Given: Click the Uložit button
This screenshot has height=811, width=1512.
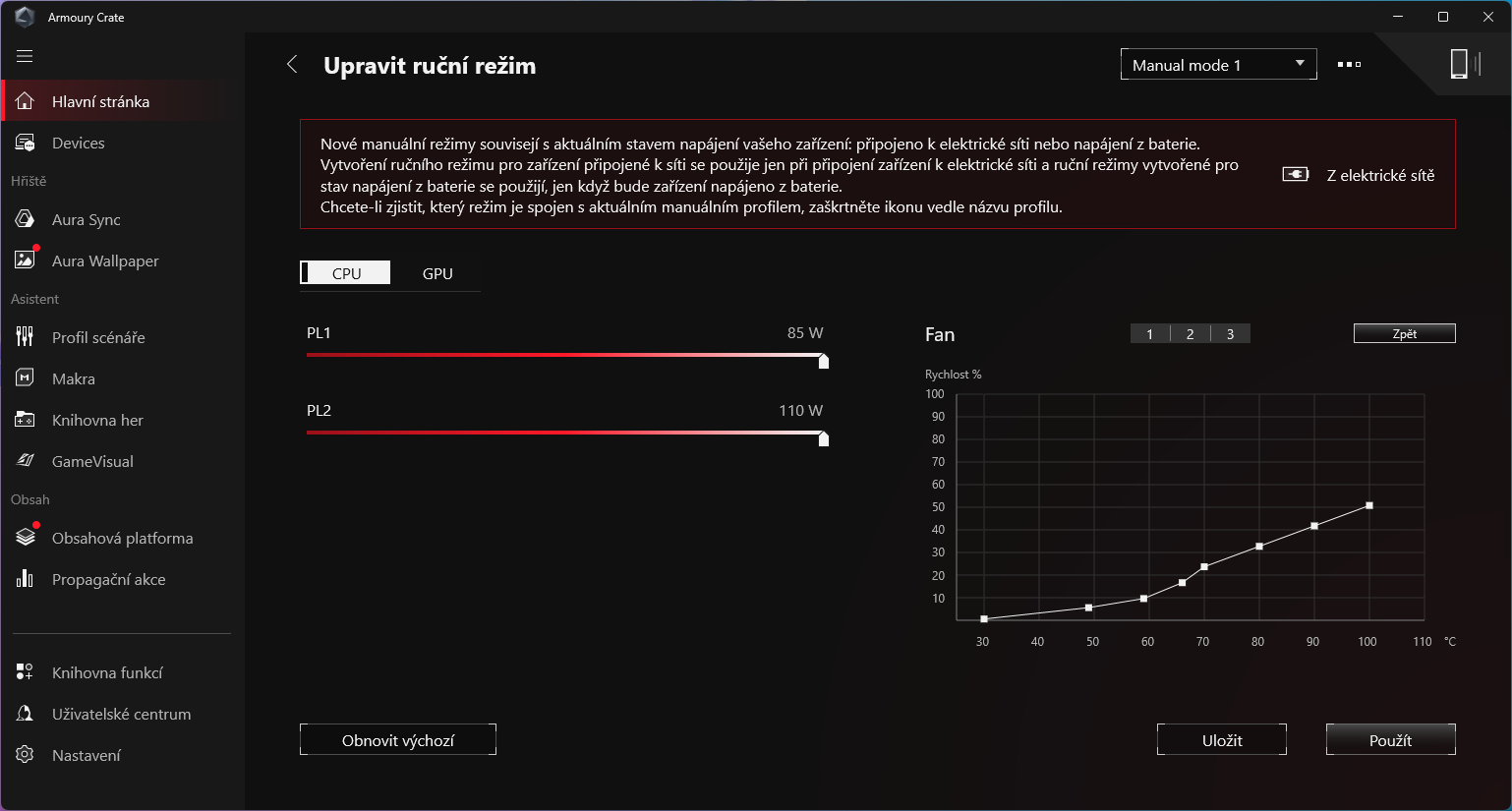Looking at the screenshot, I should tap(1221, 740).
